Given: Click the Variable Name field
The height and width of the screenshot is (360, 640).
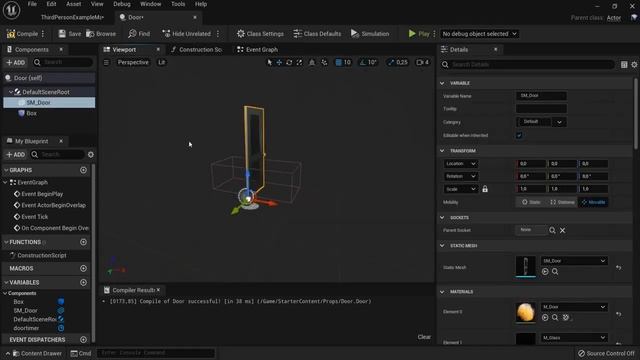Looking at the screenshot, I should (541, 96).
